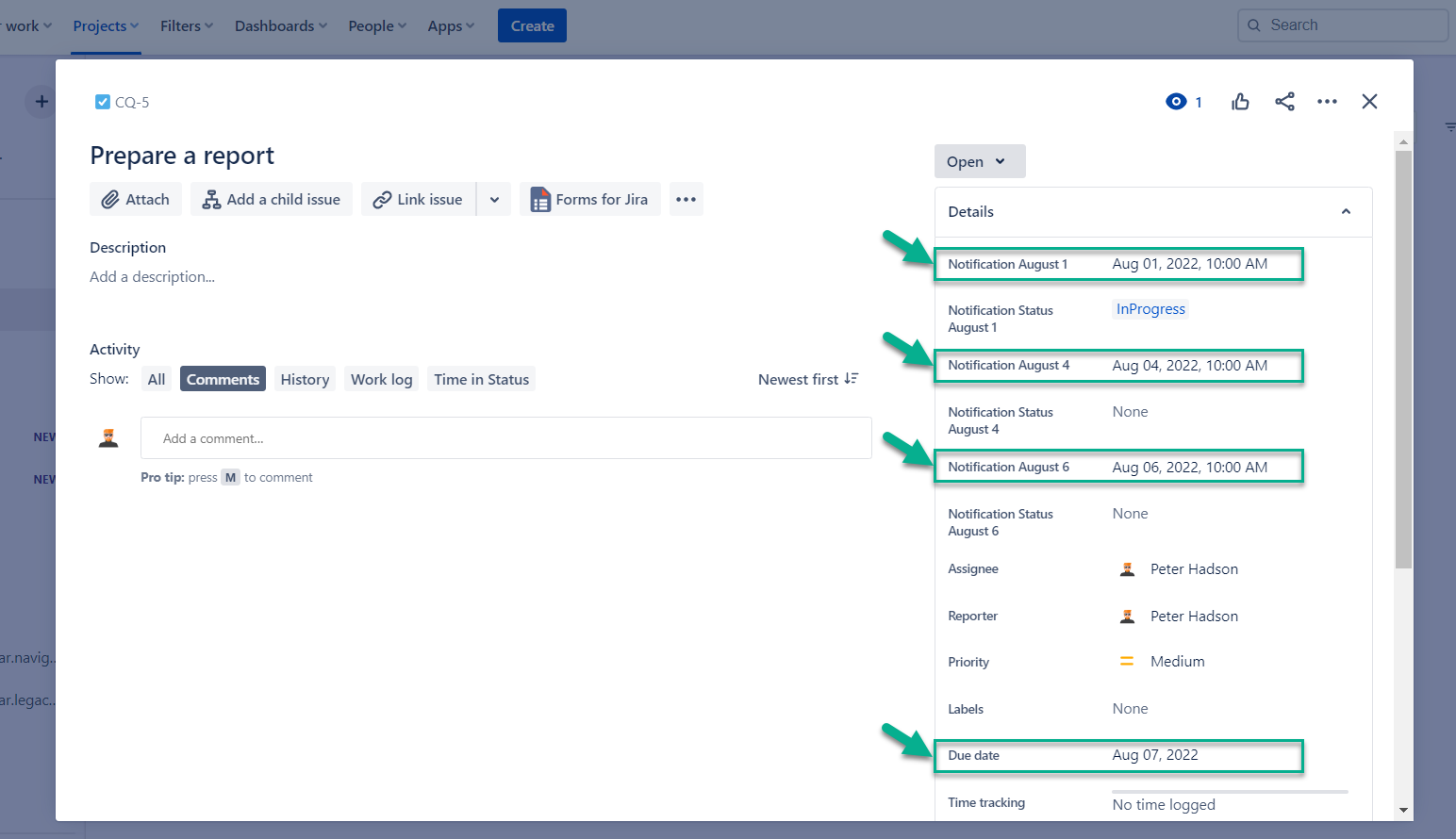The width and height of the screenshot is (1456, 839).
Task: Collapse the Details panel
Action: [x=1346, y=211]
